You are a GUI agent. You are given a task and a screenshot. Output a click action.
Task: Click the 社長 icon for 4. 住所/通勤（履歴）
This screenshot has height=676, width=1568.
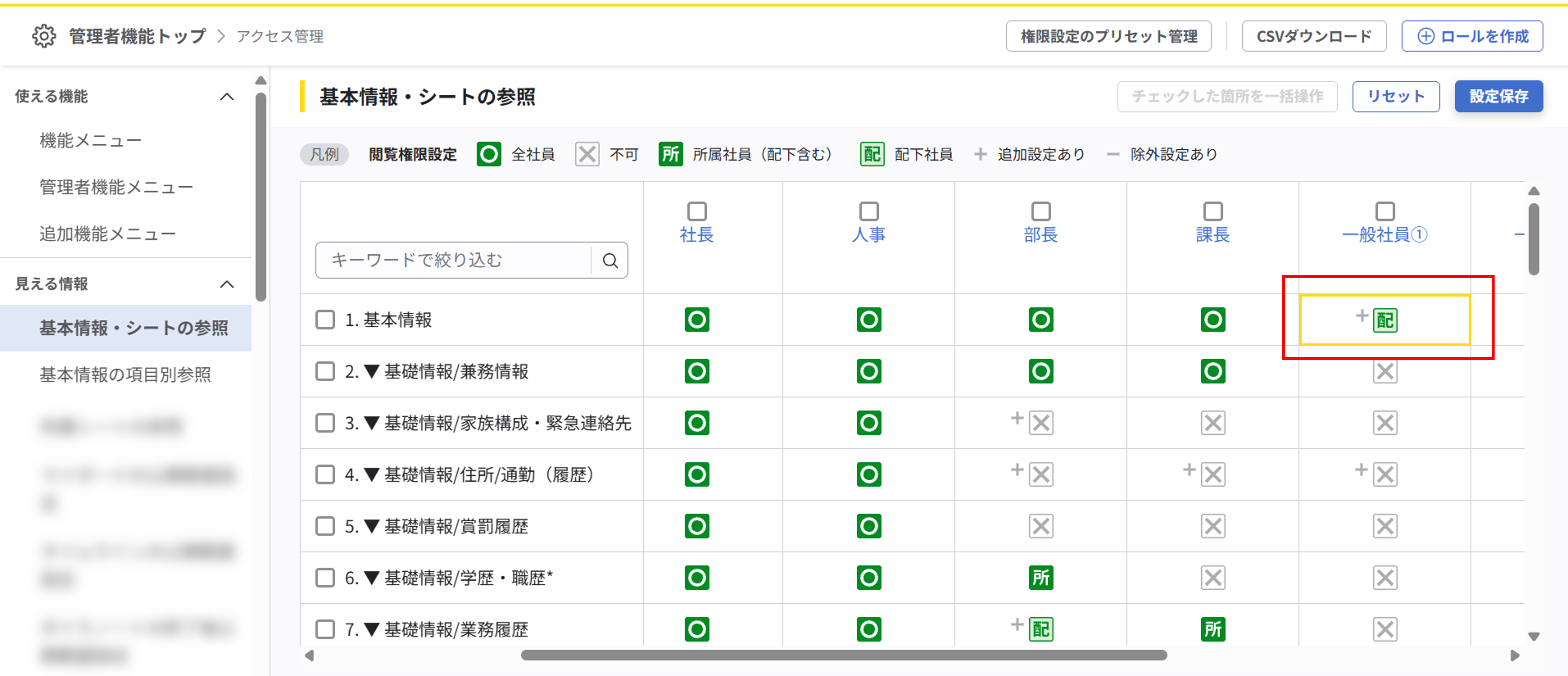(x=697, y=475)
